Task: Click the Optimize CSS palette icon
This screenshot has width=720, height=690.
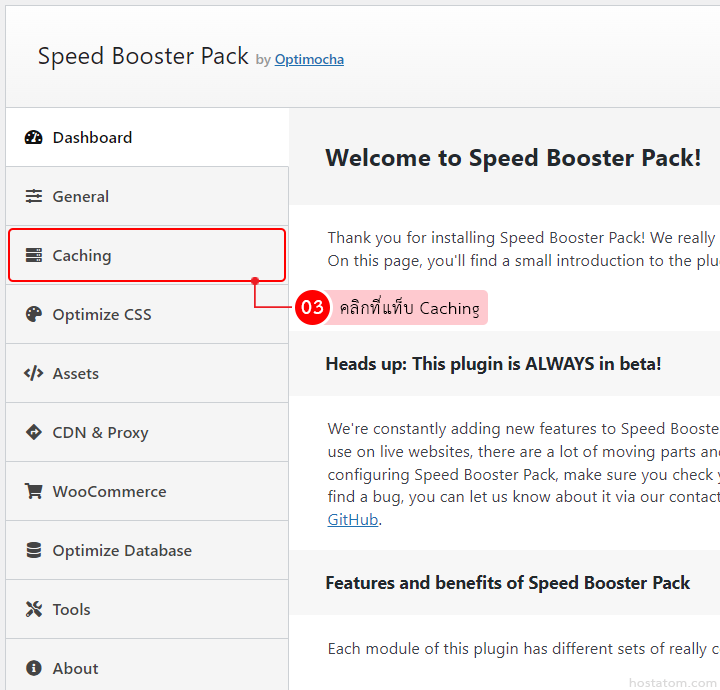Action: (34, 315)
